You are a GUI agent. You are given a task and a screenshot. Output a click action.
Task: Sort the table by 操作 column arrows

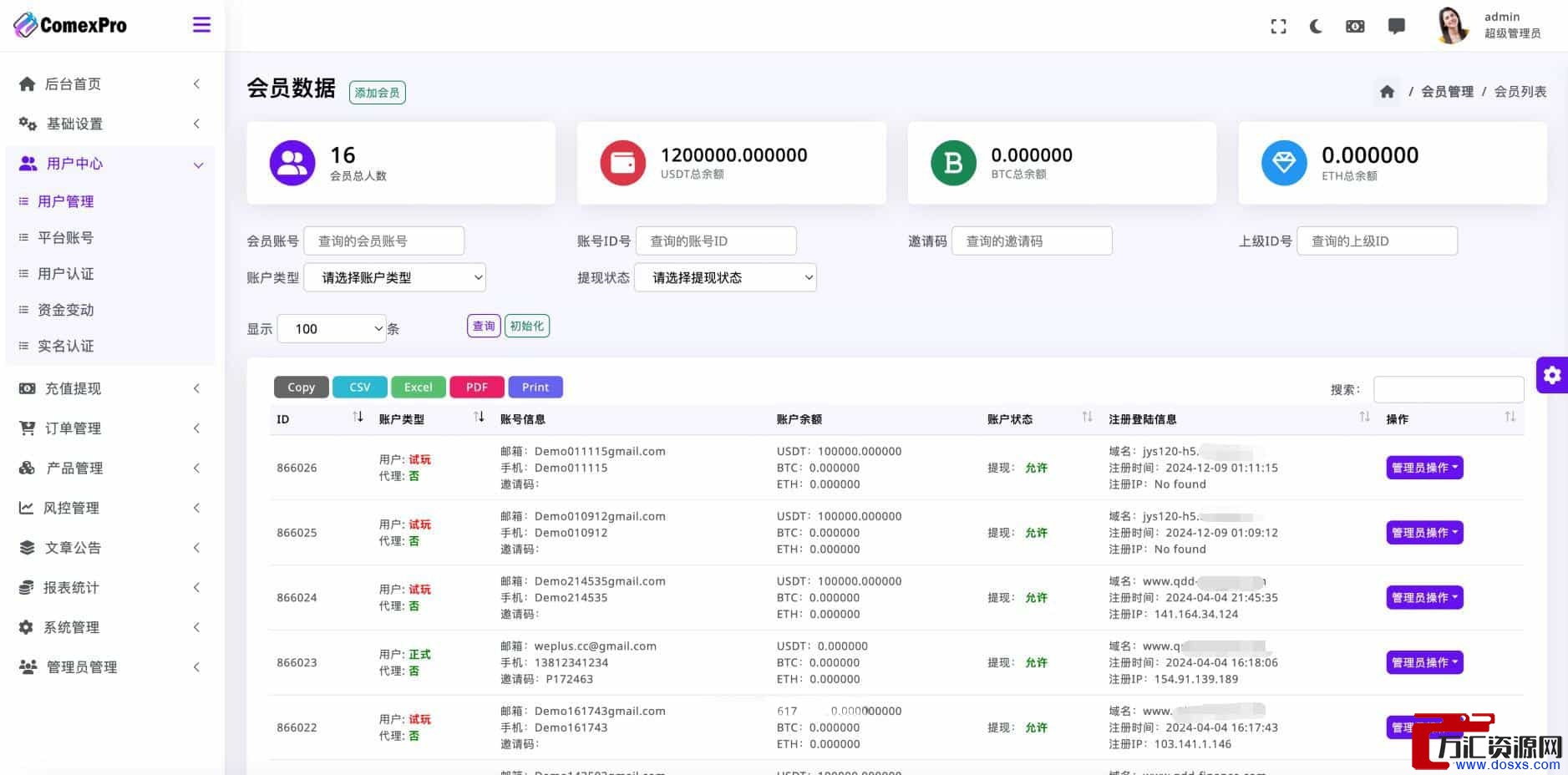pyautogui.click(x=1510, y=417)
